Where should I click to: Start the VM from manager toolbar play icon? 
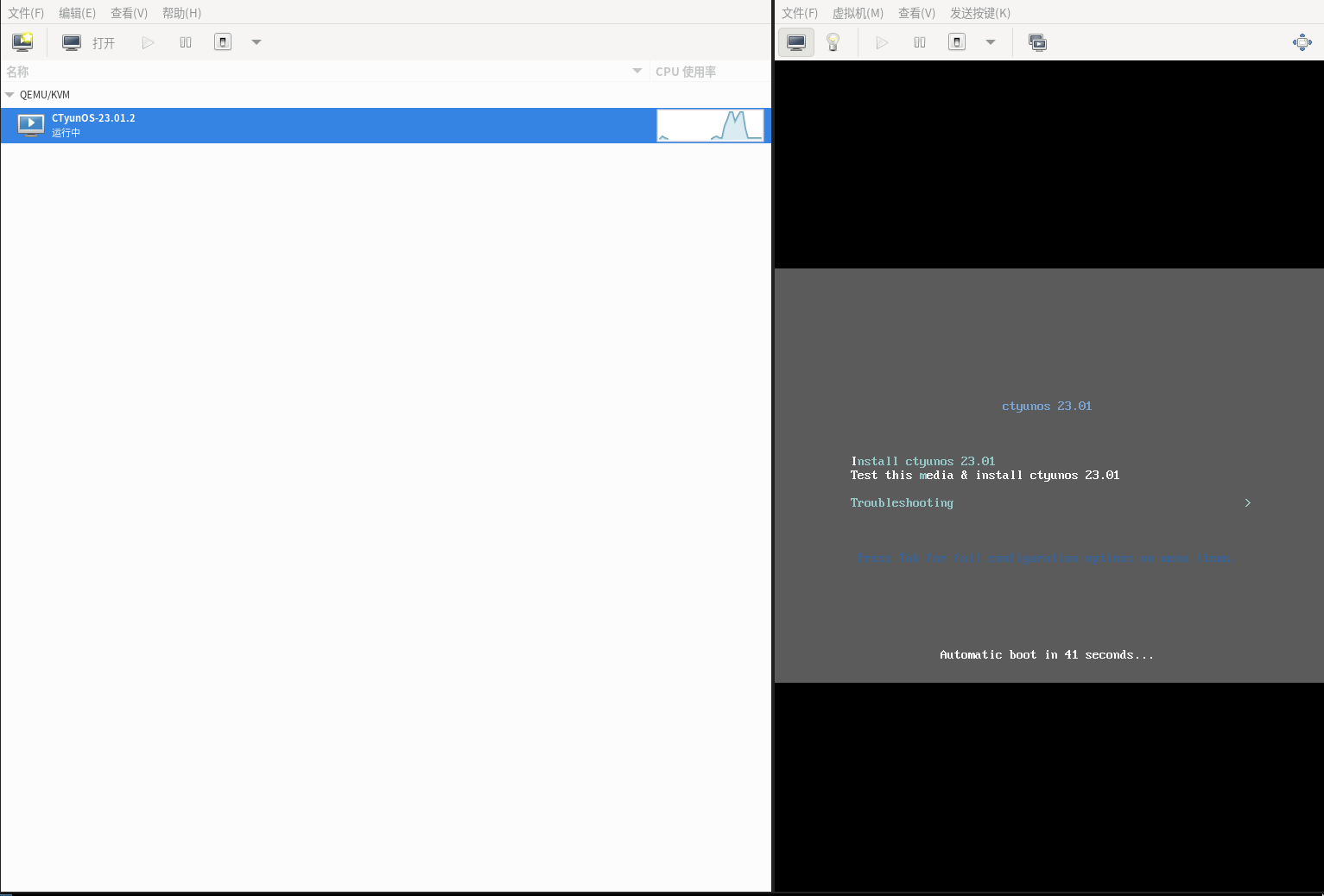(x=148, y=42)
